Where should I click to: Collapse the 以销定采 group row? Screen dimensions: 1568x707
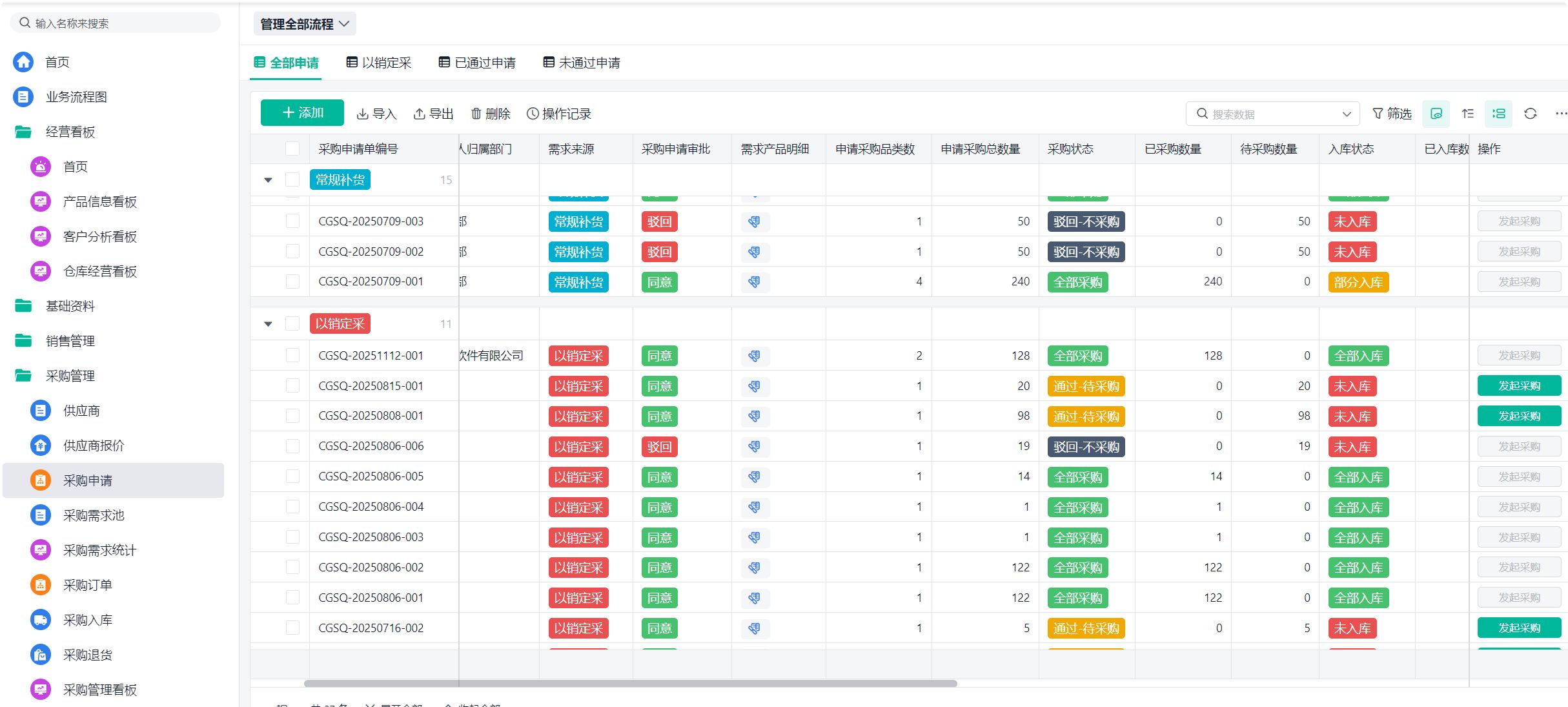pyautogui.click(x=268, y=324)
